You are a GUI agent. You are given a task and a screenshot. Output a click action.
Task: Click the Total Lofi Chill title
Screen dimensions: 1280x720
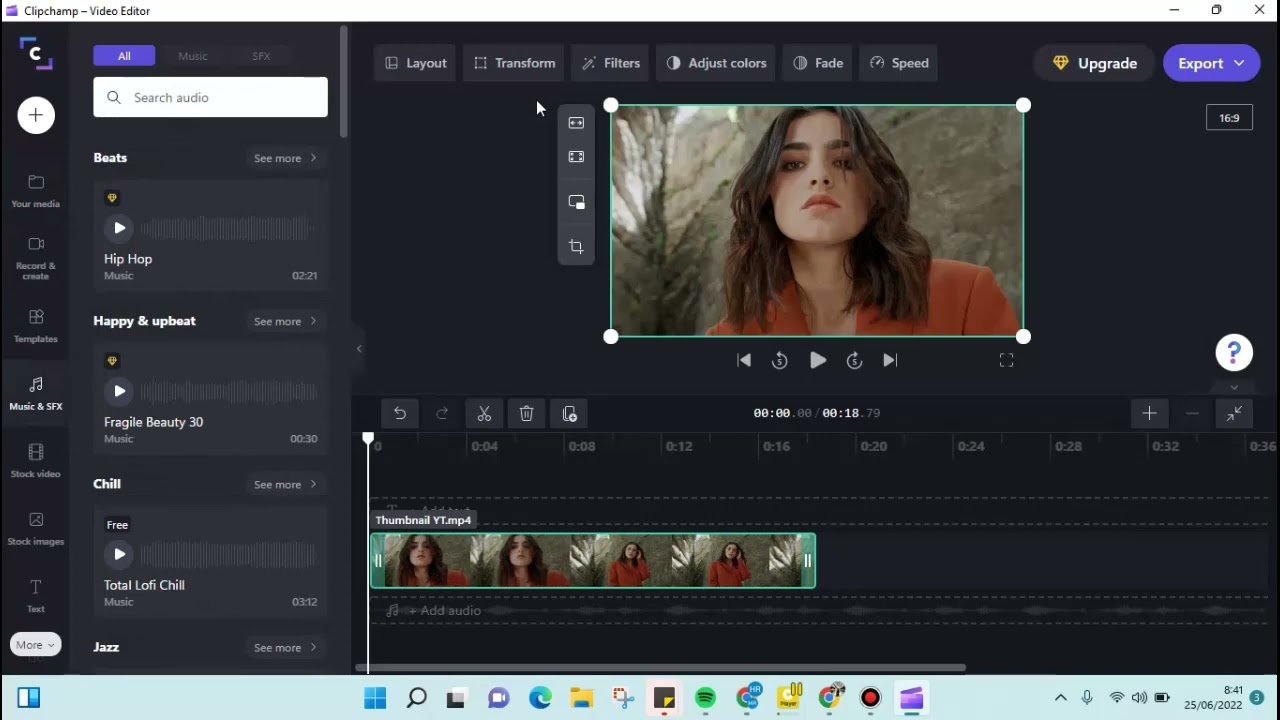(x=144, y=585)
